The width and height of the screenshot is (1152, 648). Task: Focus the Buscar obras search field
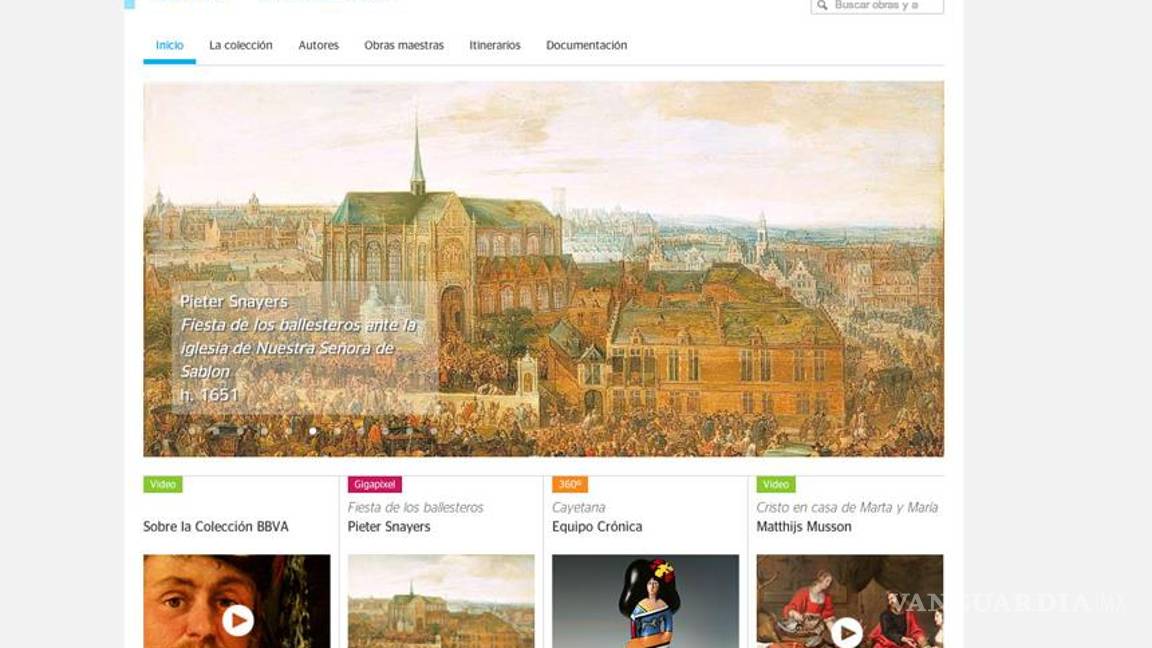tap(877, 6)
